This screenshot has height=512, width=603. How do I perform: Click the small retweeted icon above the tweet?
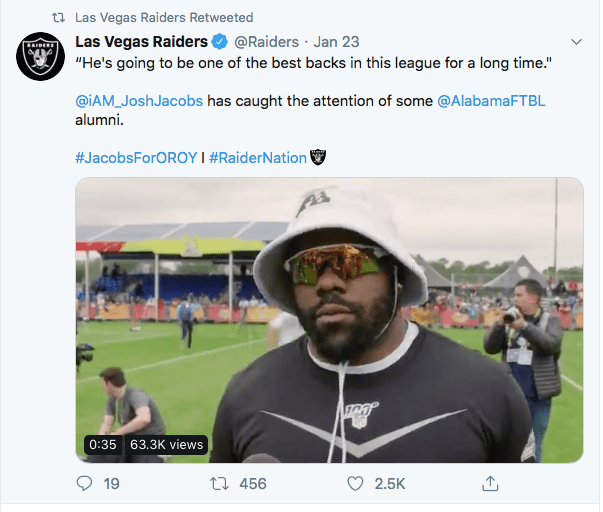point(58,18)
